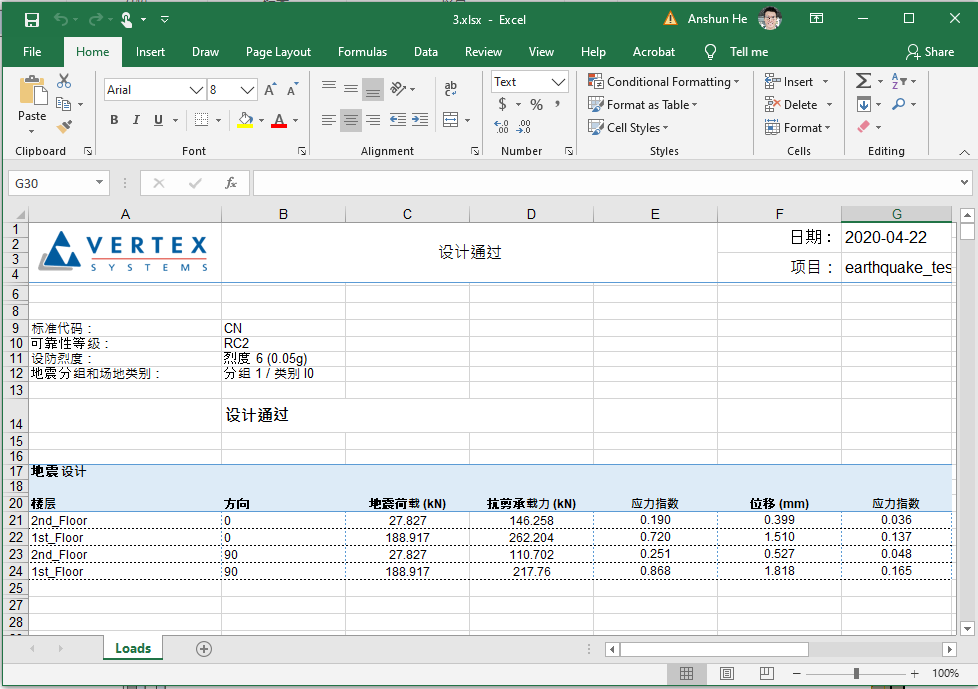Click the Cut scissors icon
Image resolution: width=978 pixels, height=689 pixels.
(x=64, y=81)
